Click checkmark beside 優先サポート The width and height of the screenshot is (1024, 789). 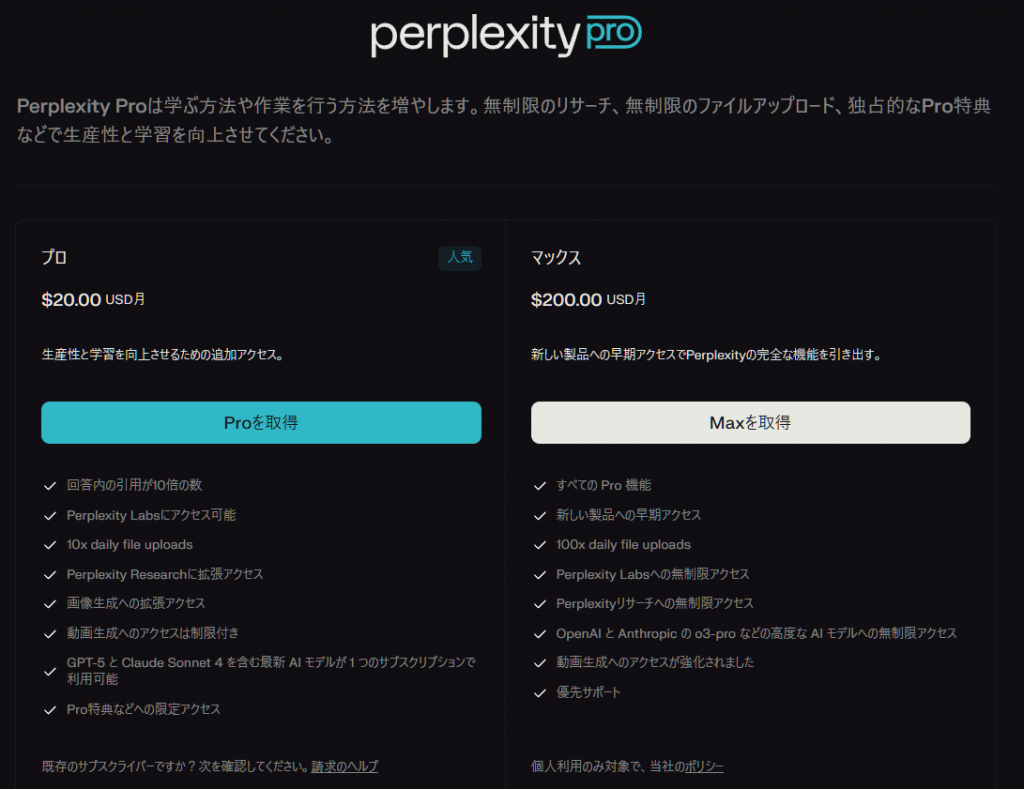539,693
